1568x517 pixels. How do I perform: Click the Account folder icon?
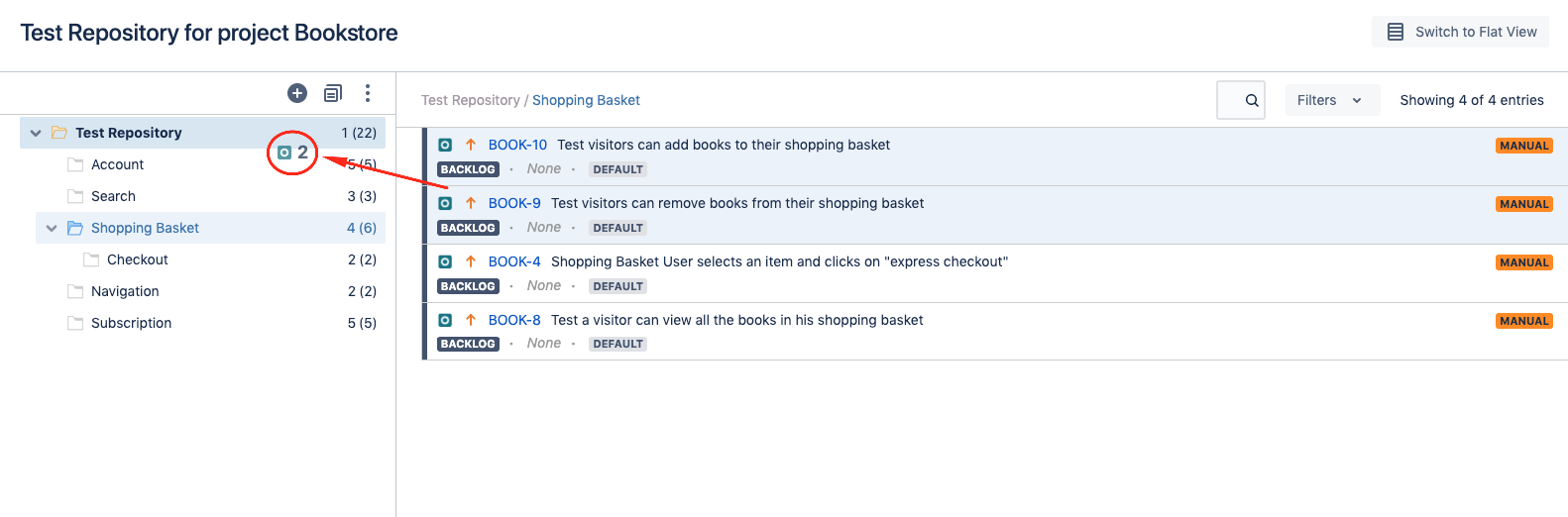[x=75, y=164]
